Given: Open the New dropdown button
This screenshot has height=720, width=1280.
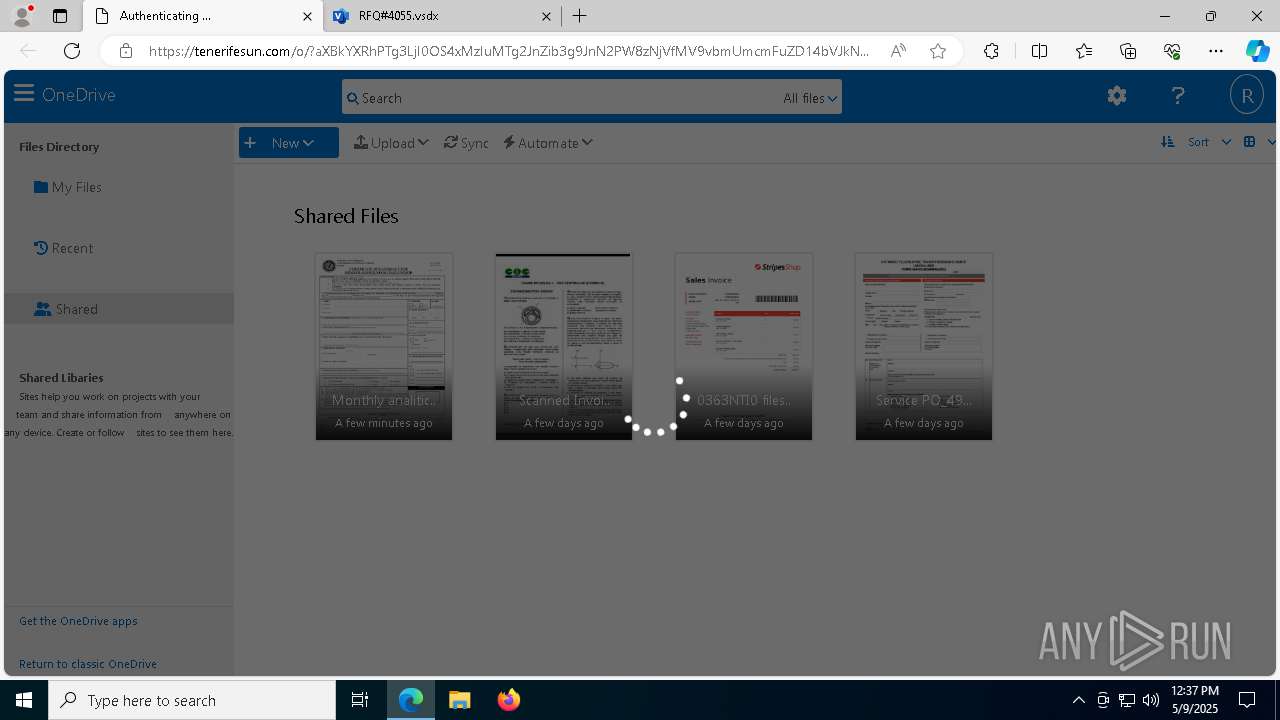Looking at the screenshot, I should (x=289, y=143).
